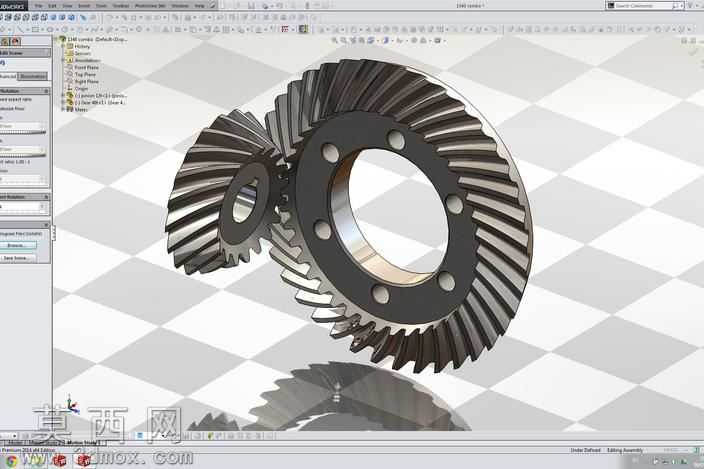704x469 pixels.
Task: Open the Tools menu
Action: (x=101, y=6)
